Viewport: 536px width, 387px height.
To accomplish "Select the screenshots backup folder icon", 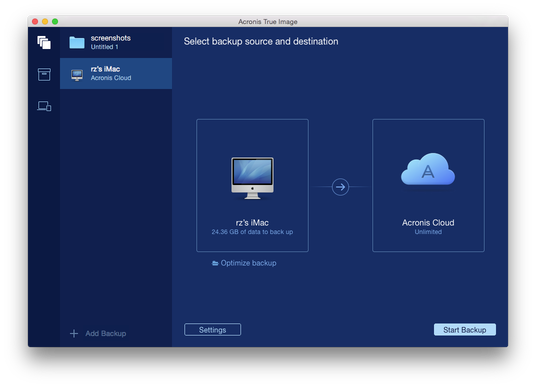I will point(77,43).
